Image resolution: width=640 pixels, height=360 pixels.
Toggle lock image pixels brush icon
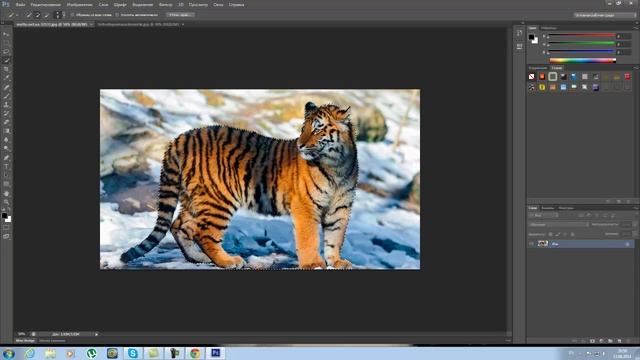[x=558, y=234]
